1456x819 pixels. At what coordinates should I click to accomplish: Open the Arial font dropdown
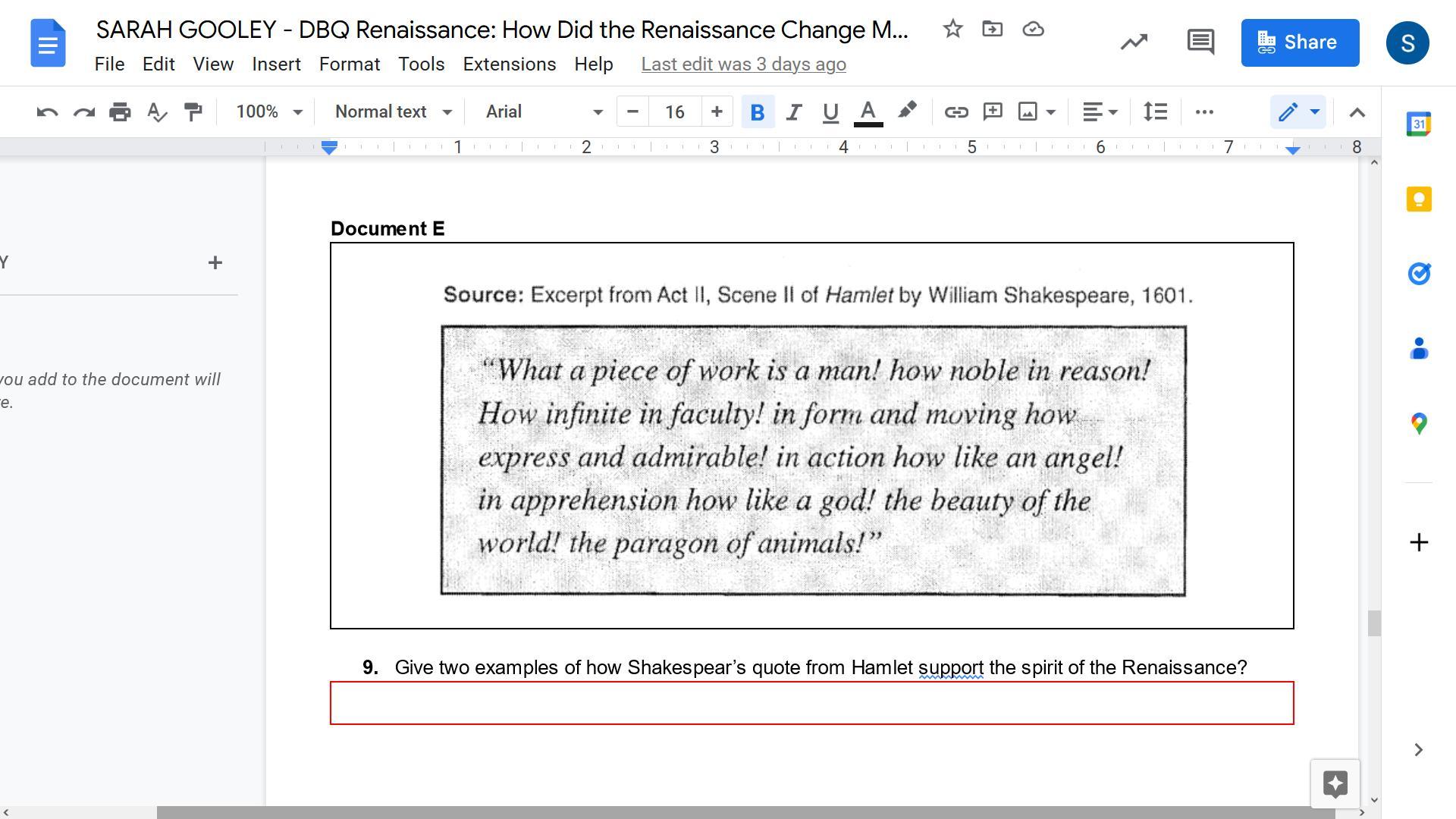click(544, 112)
